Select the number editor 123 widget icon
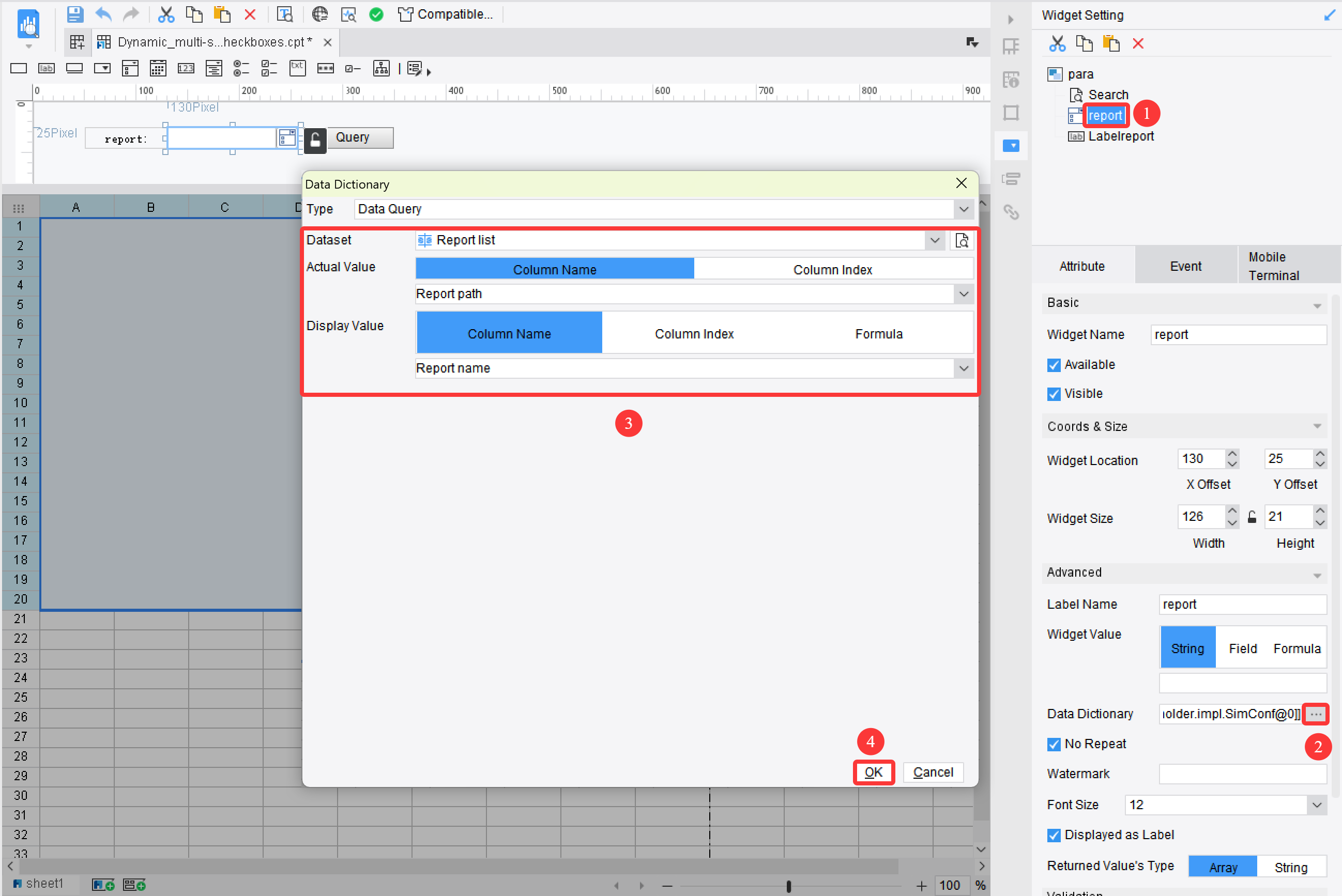This screenshot has height=896, width=1342. tap(186, 69)
